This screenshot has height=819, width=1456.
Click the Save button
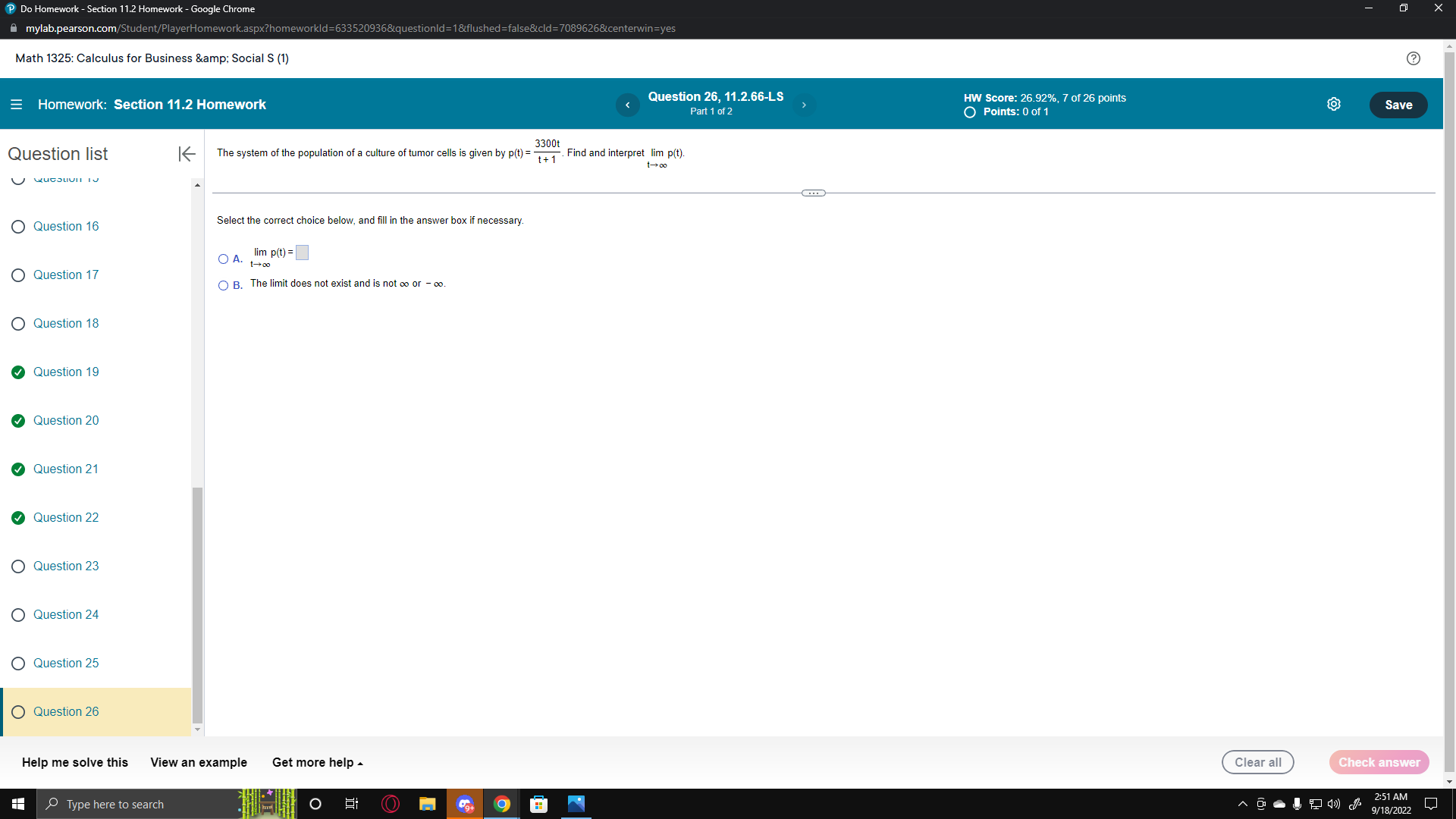[x=1398, y=105]
